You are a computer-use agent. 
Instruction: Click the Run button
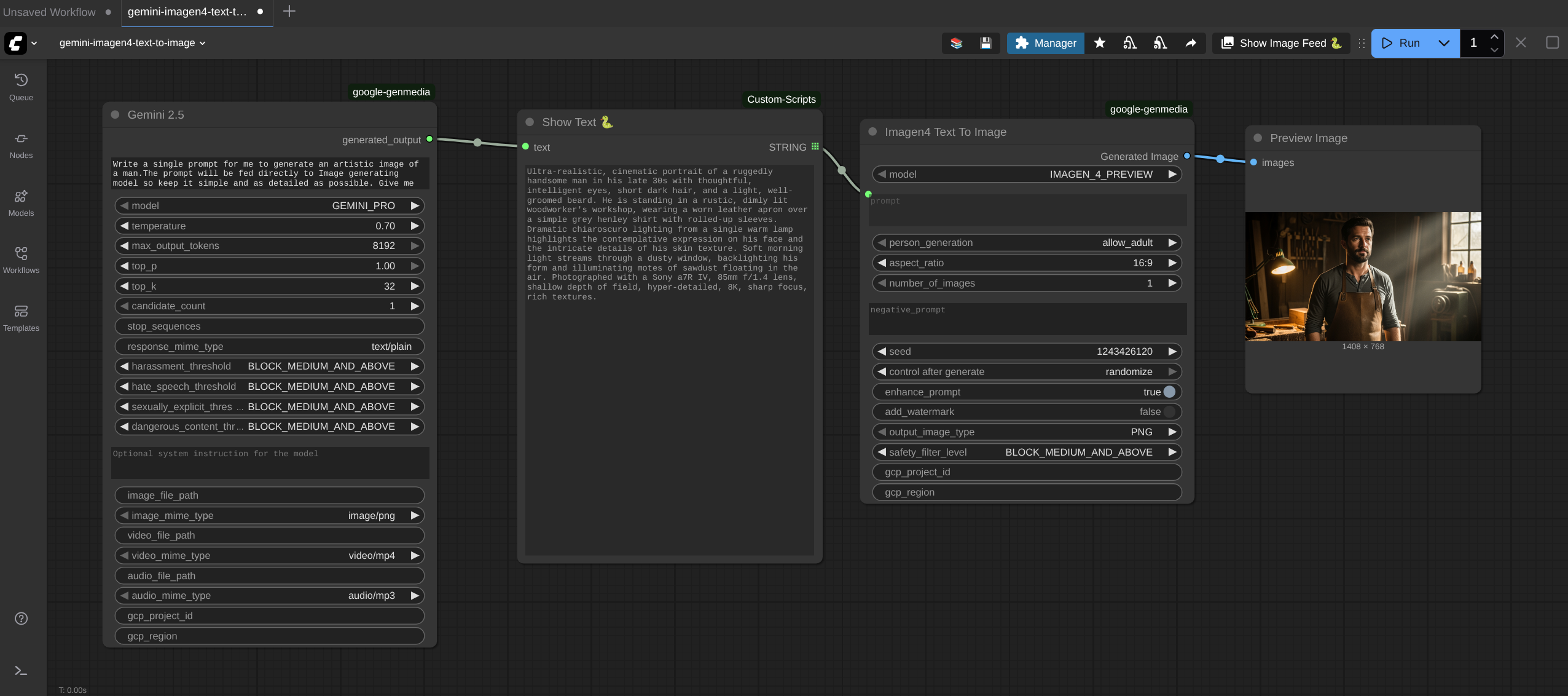pyautogui.click(x=1401, y=43)
